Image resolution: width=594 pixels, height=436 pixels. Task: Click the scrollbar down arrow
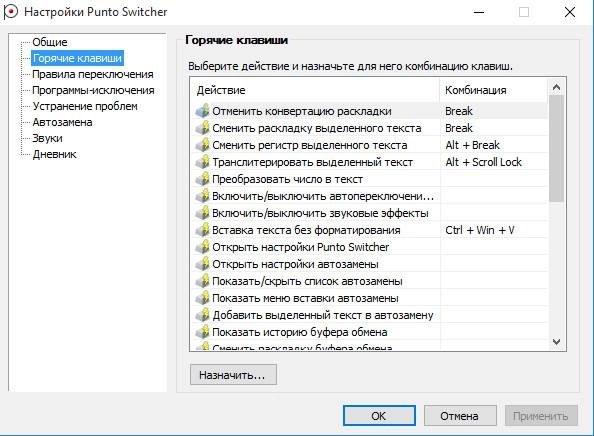(556, 342)
